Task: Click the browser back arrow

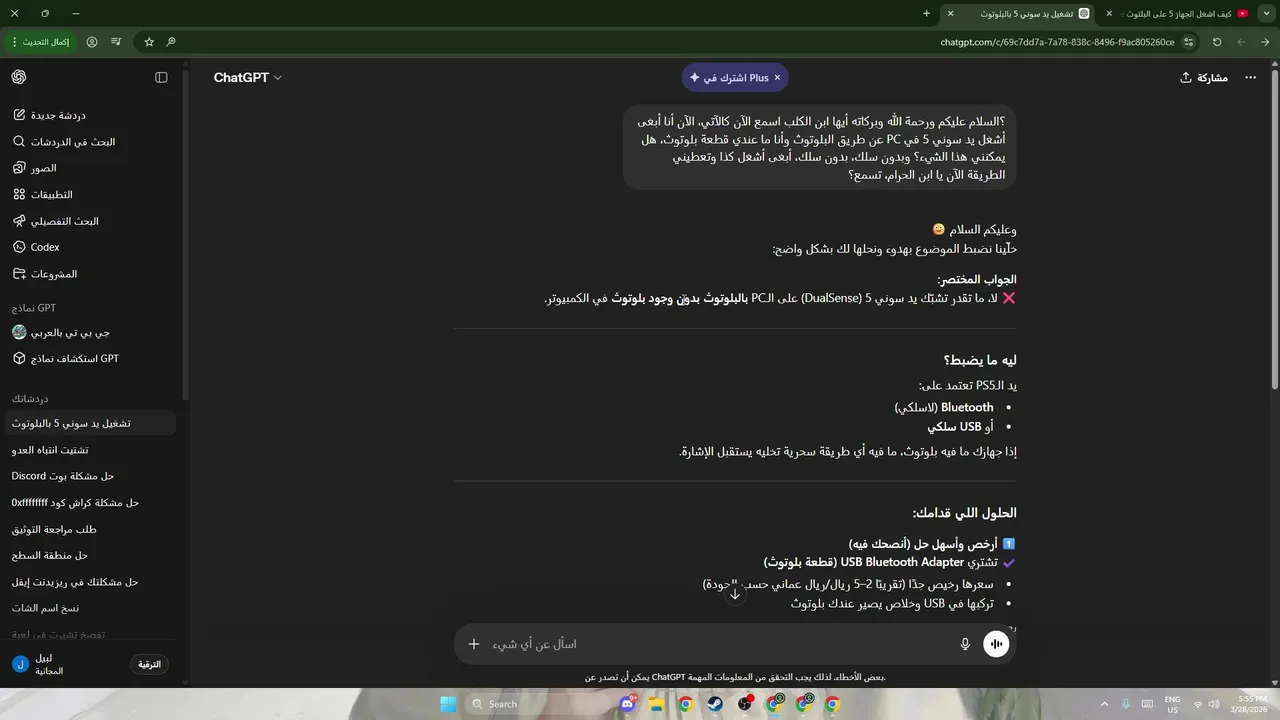Action: (1265, 42)
